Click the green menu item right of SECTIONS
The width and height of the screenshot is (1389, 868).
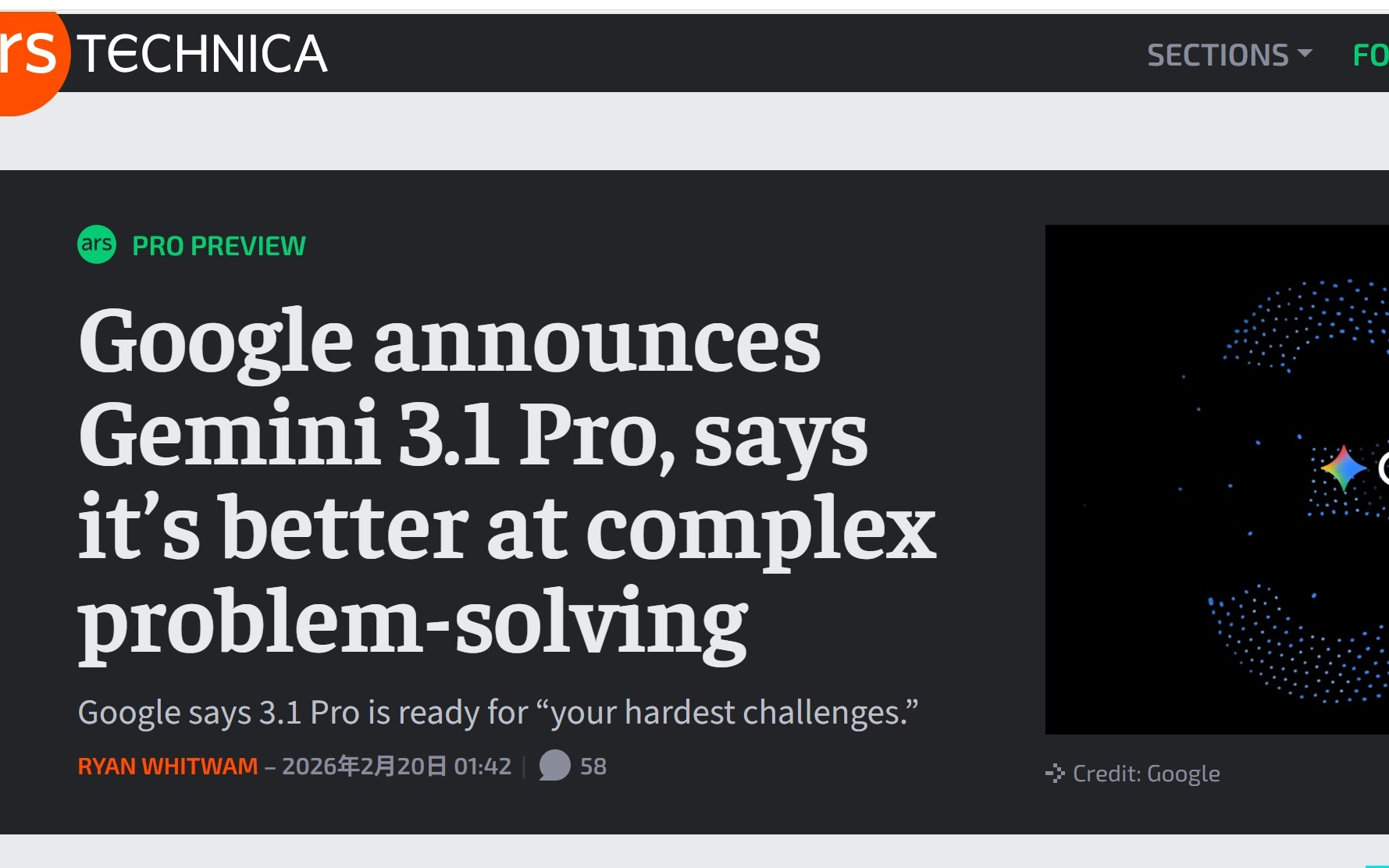(x=1370, y=55)
